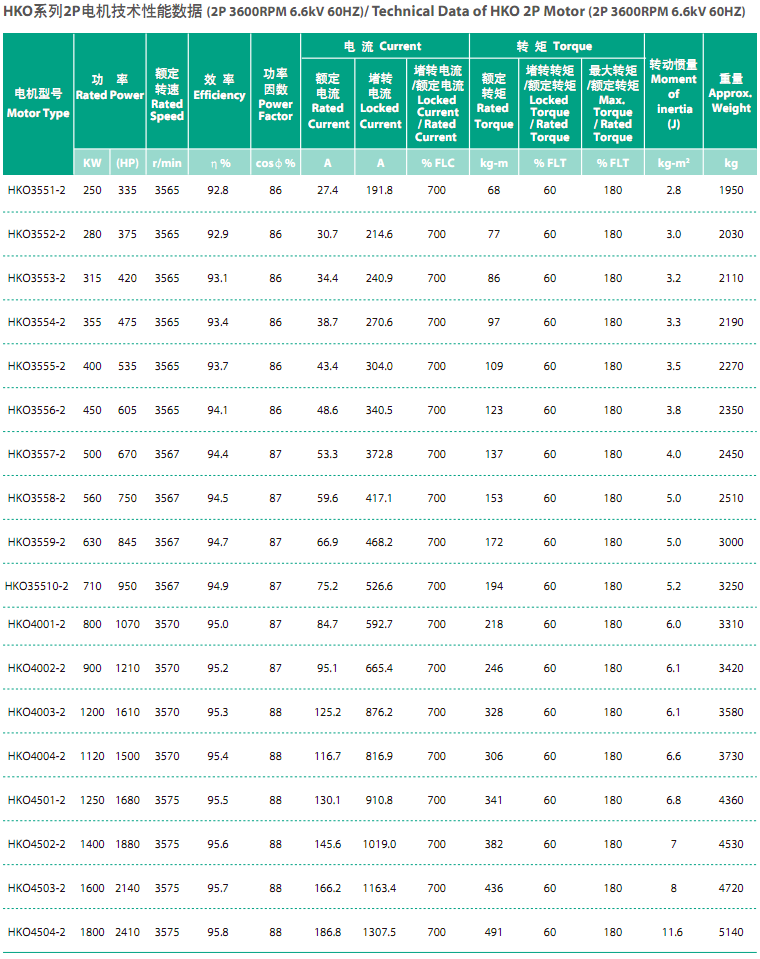Select efficiency value 93.1
Screen dimensions: 760x959
point(218,278)
